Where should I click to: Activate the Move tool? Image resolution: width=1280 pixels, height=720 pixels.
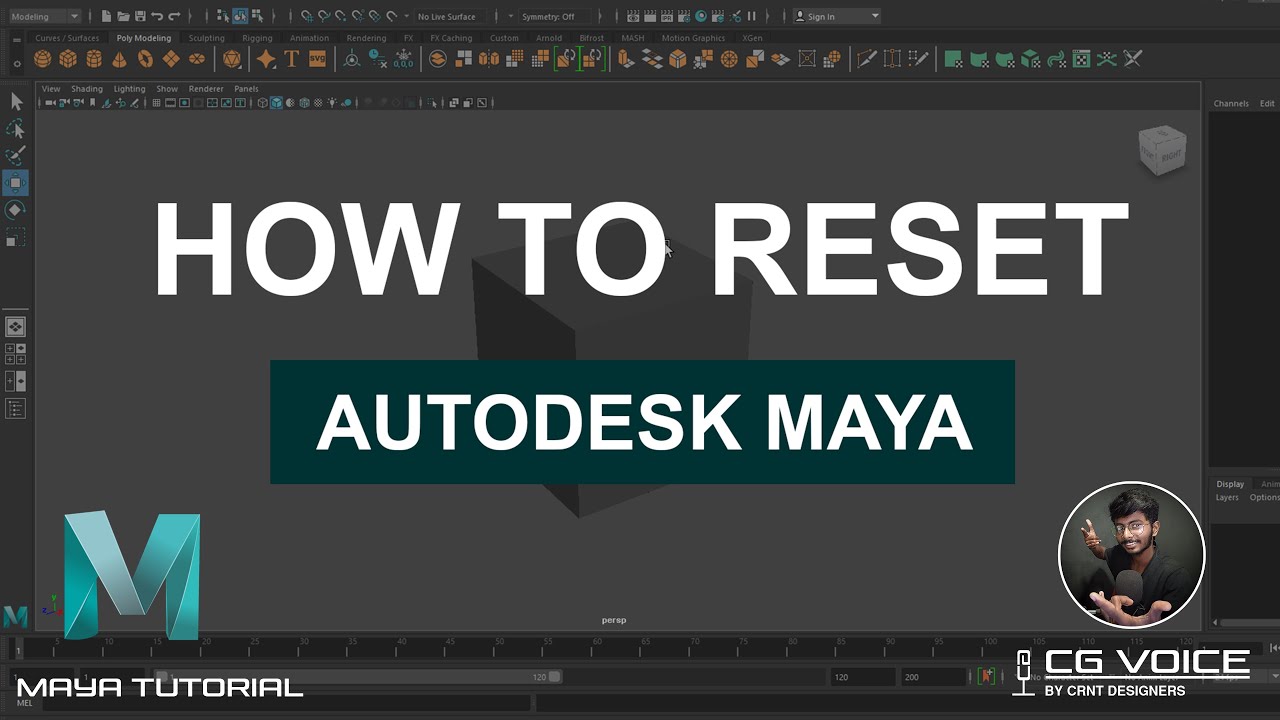(16, 183)
